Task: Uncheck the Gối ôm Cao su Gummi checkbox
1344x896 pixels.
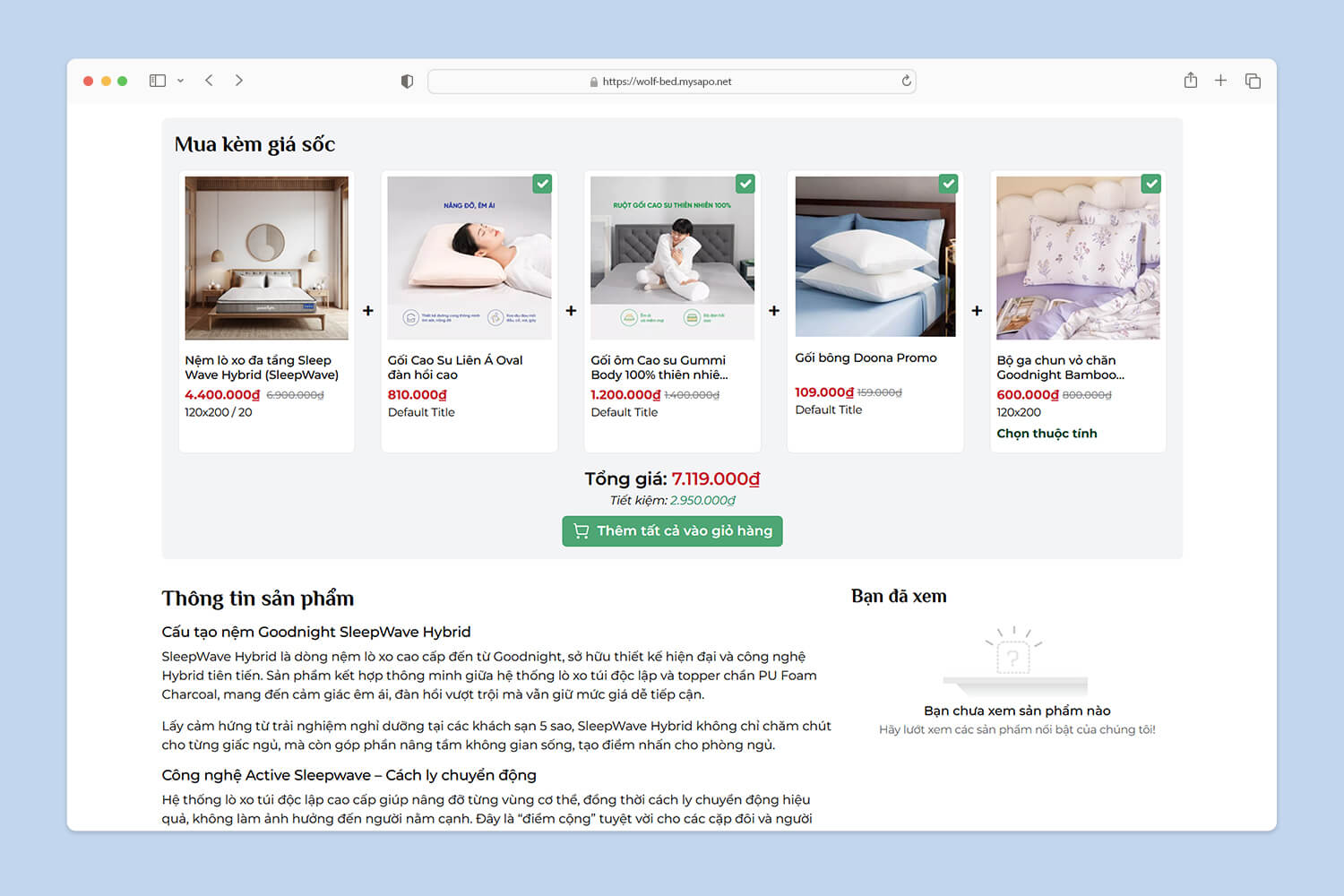Action: click(x=745, y=184)
